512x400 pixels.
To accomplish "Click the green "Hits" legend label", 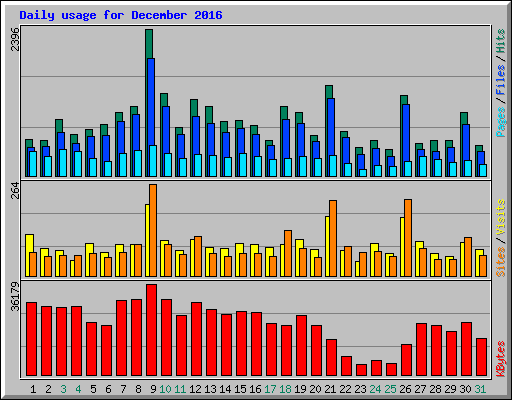I will (x=501, y=41).
